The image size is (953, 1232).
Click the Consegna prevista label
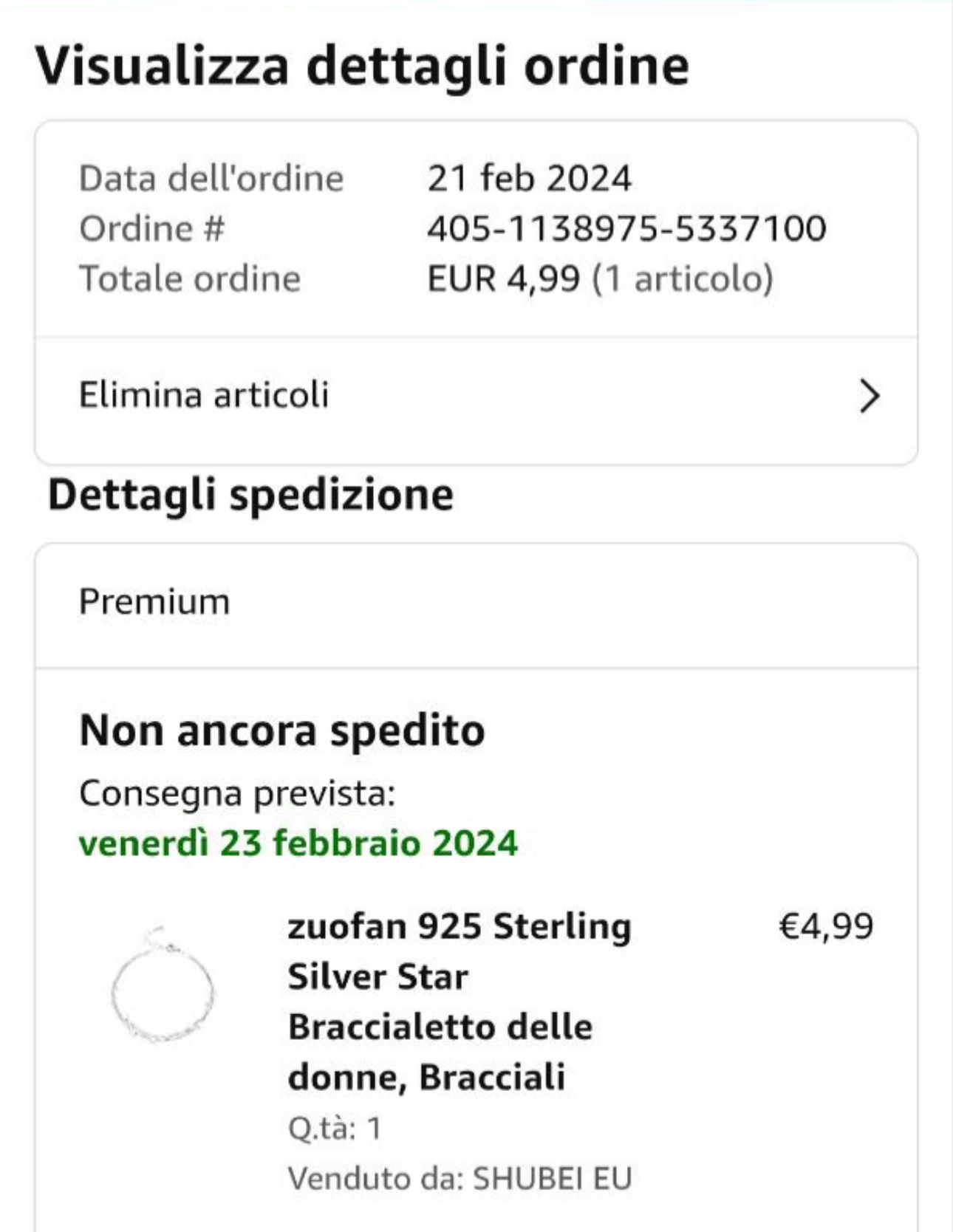tap(237, 793)
